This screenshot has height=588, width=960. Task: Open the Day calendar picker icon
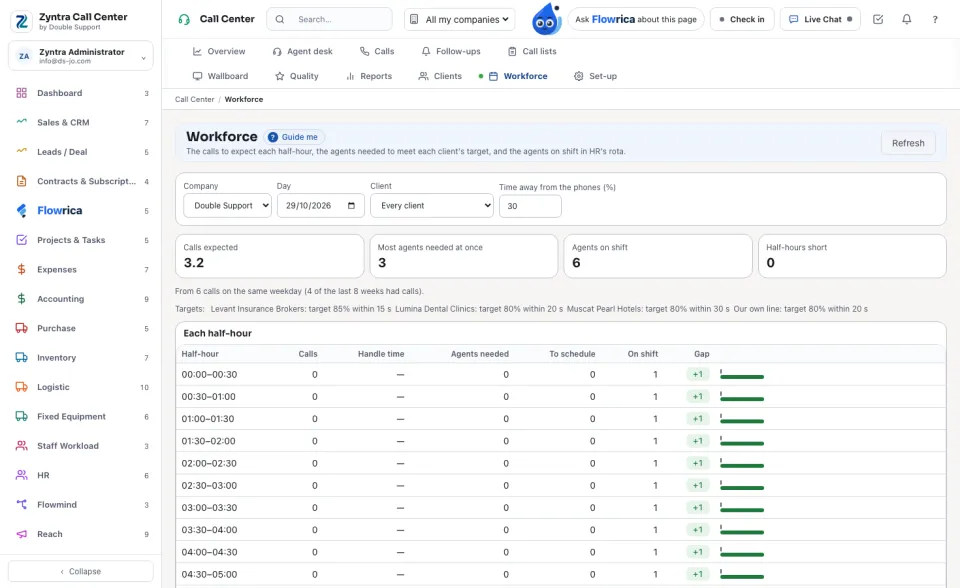(x=351, y=206)
